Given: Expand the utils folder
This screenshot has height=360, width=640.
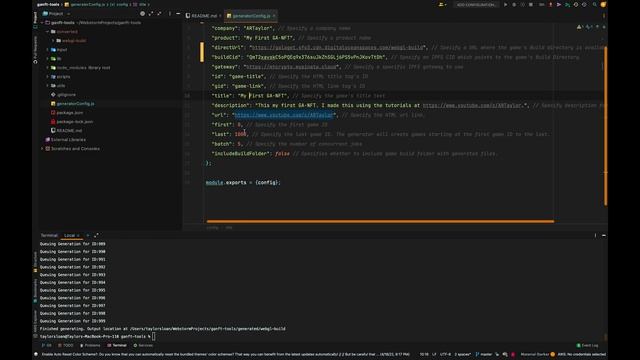Looking at the screenshot, I should (47, 85).
